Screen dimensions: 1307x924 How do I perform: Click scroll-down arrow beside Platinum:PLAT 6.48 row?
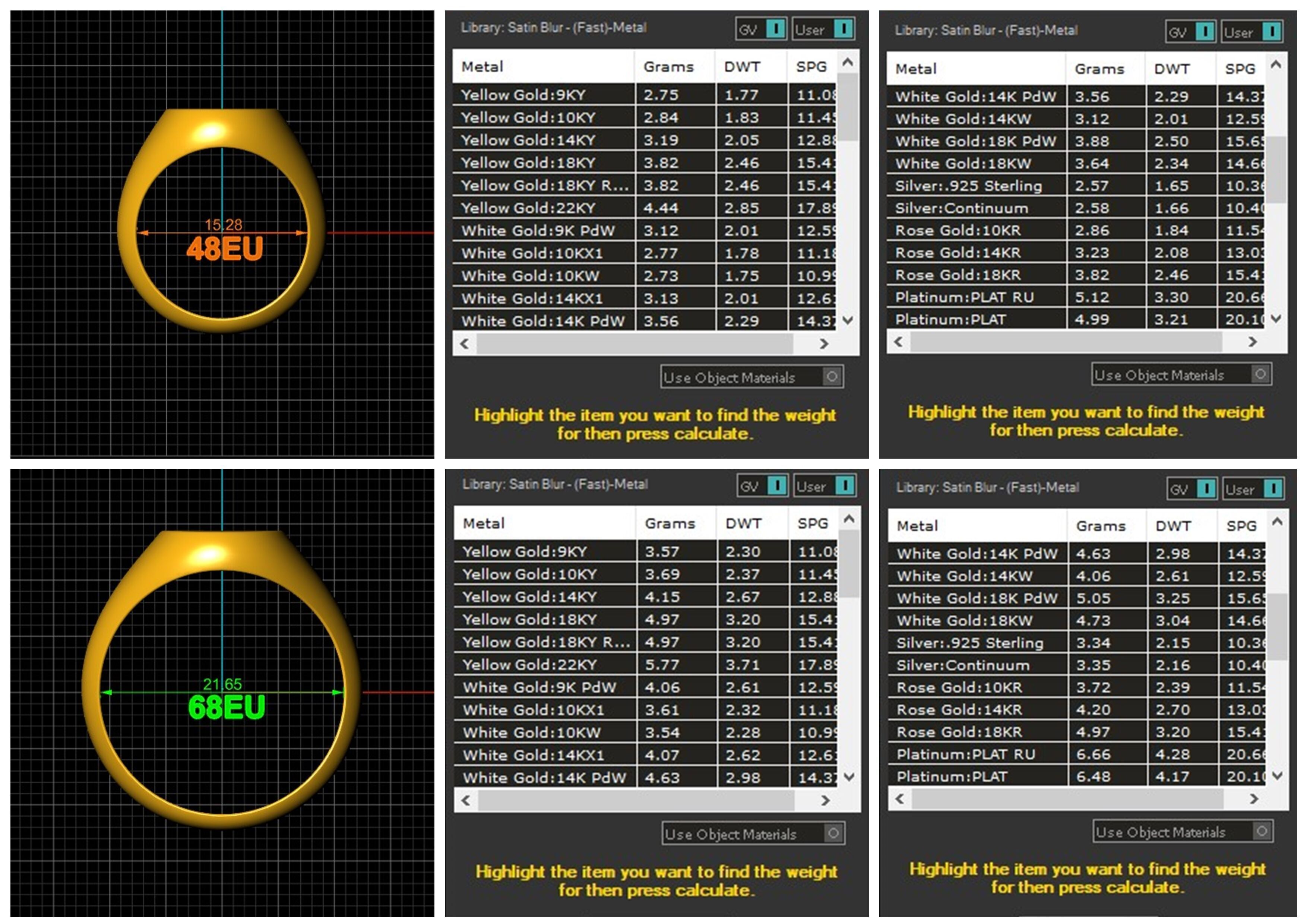tap(1277, 775)
